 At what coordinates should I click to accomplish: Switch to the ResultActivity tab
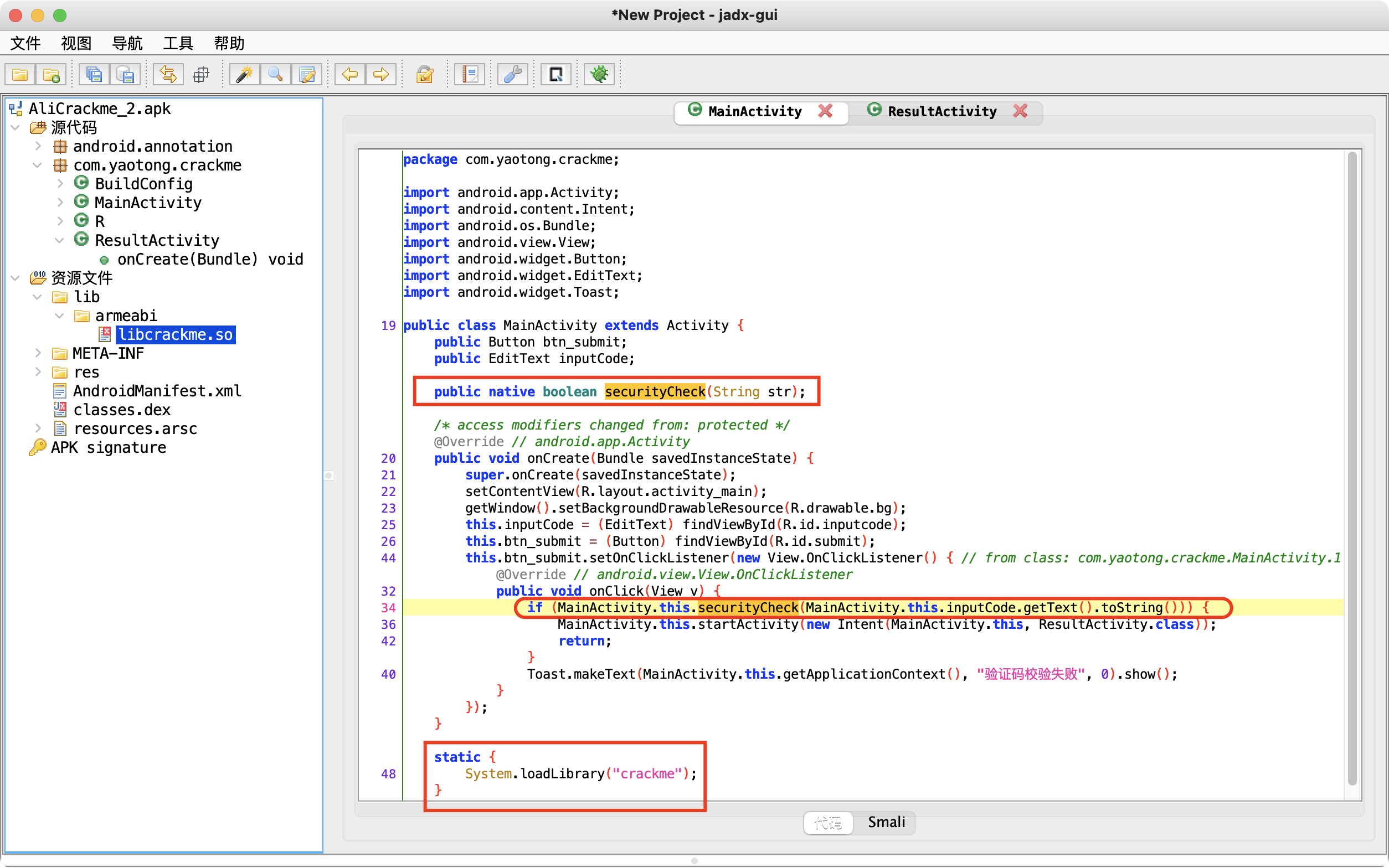[941, 111]
